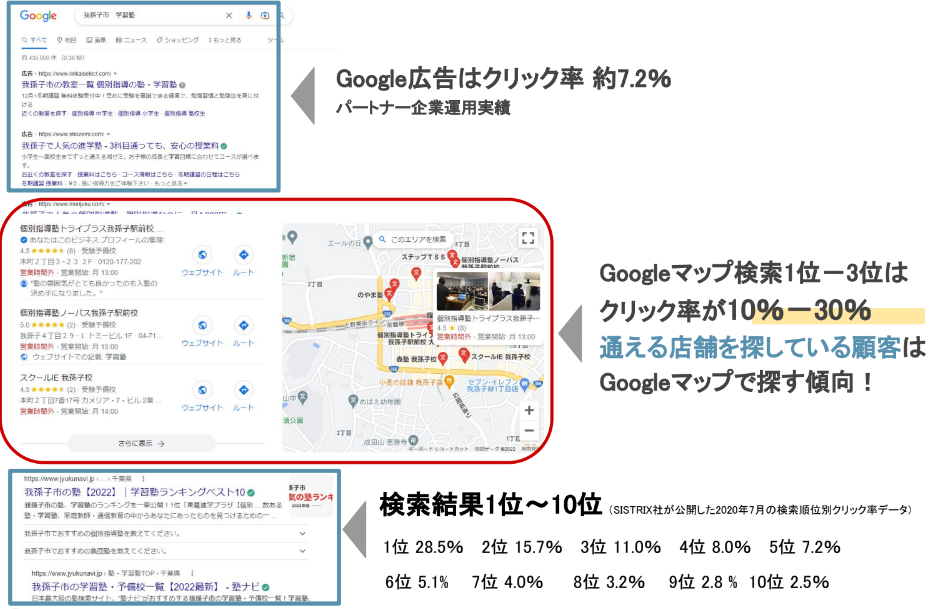Open sitelink 個別指導 高校生
This screenshot has width=935, height=609.
pyautogui.click(x=184, y=113)
